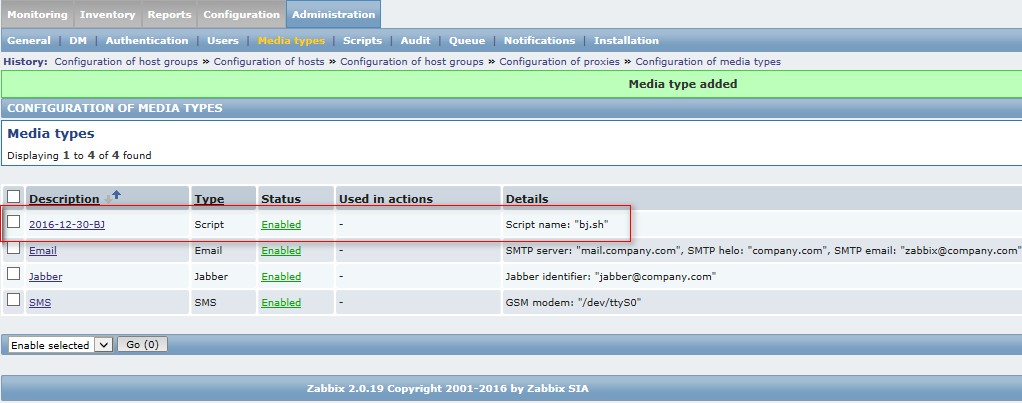Check the box for SMS row
Viewport: 1022px width, 403px height.
13,299
